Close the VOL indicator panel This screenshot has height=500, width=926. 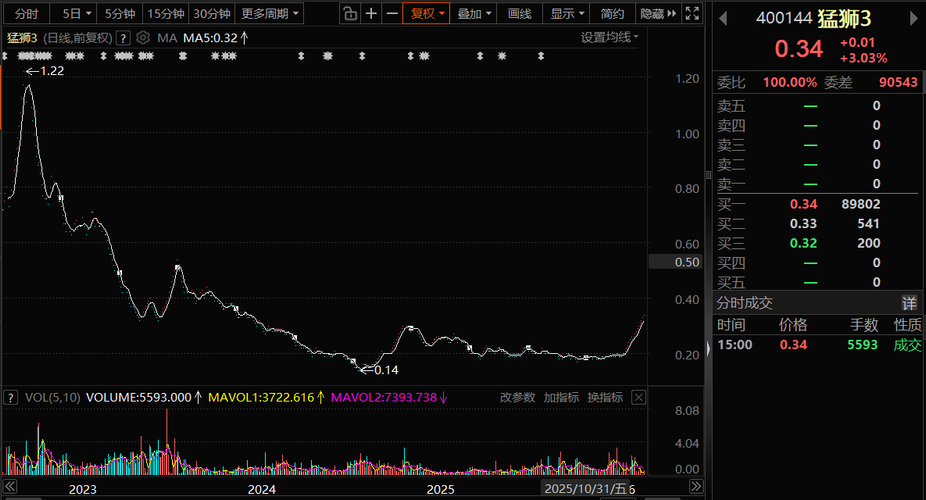pyautogui.click(x=638, y=397)
